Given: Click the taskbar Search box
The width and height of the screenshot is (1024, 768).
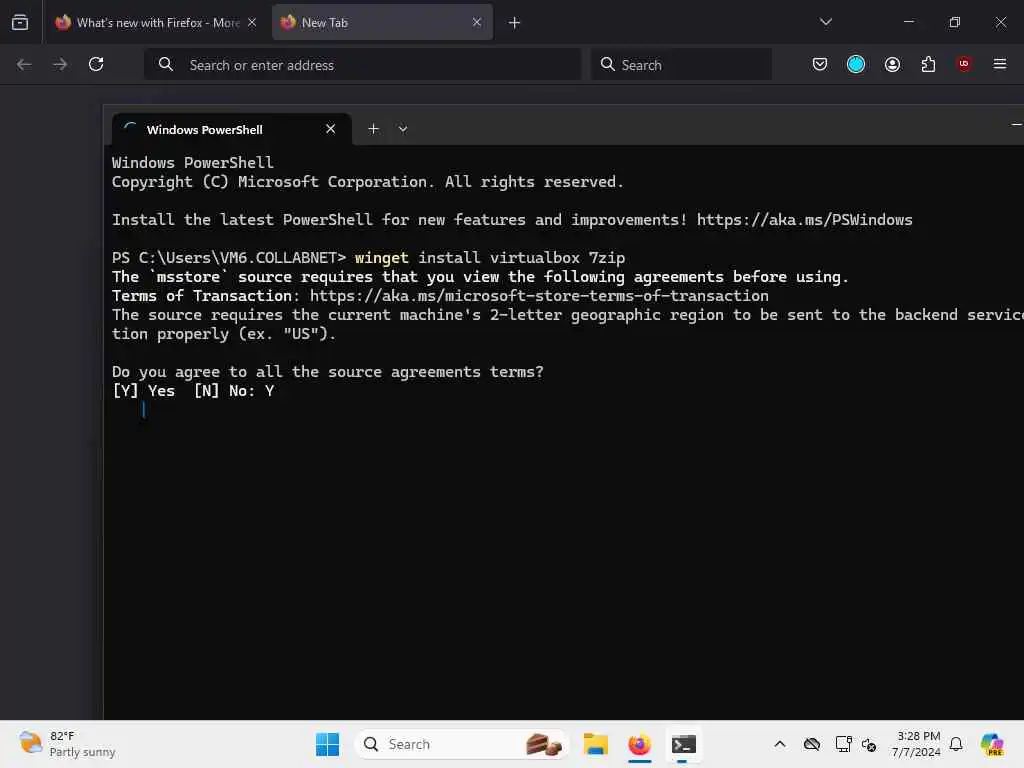Looking at the screenshot, I should (x=461, y=744).
